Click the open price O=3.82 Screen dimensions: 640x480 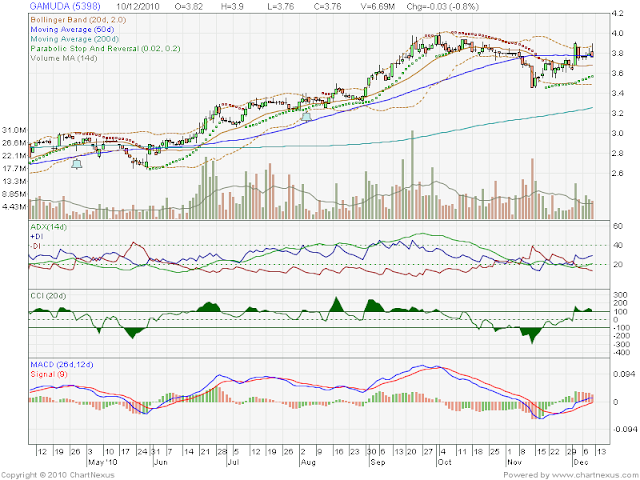[189, 7]
